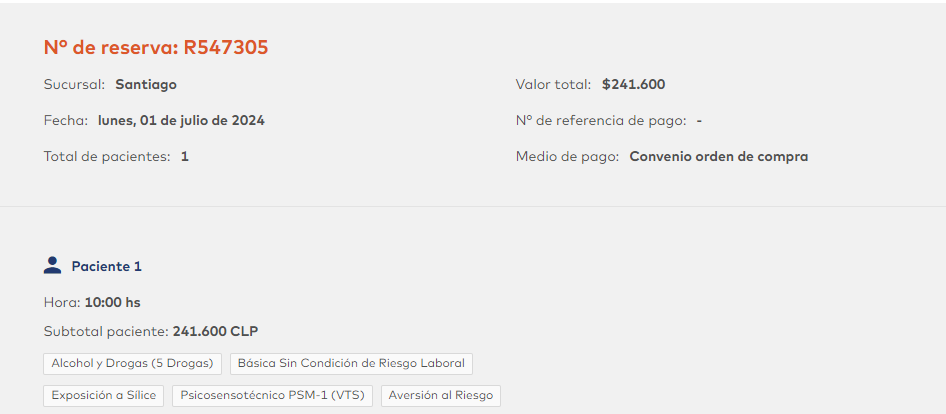
Task: Click the Total de pacientes count
Action: pyautogui.click(x=185, y=157)
